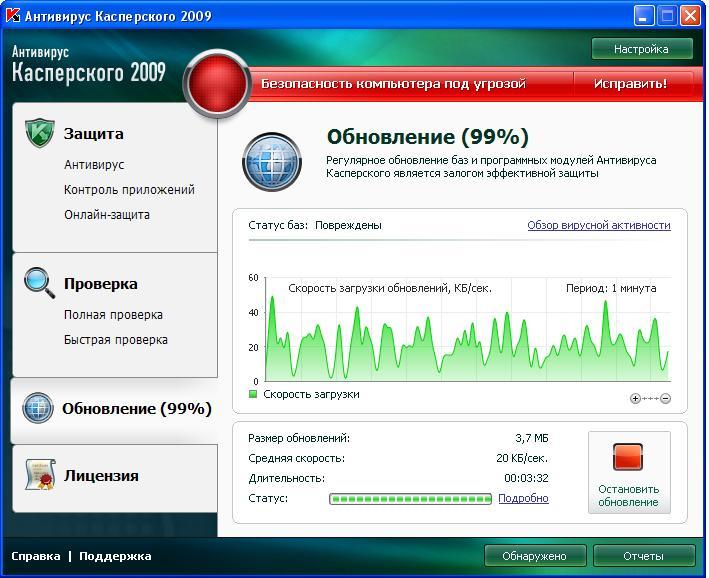This screenshot has height=578, width=709.
Task: Click Статус баз: Повреждены text
Action: click(315, 225)
